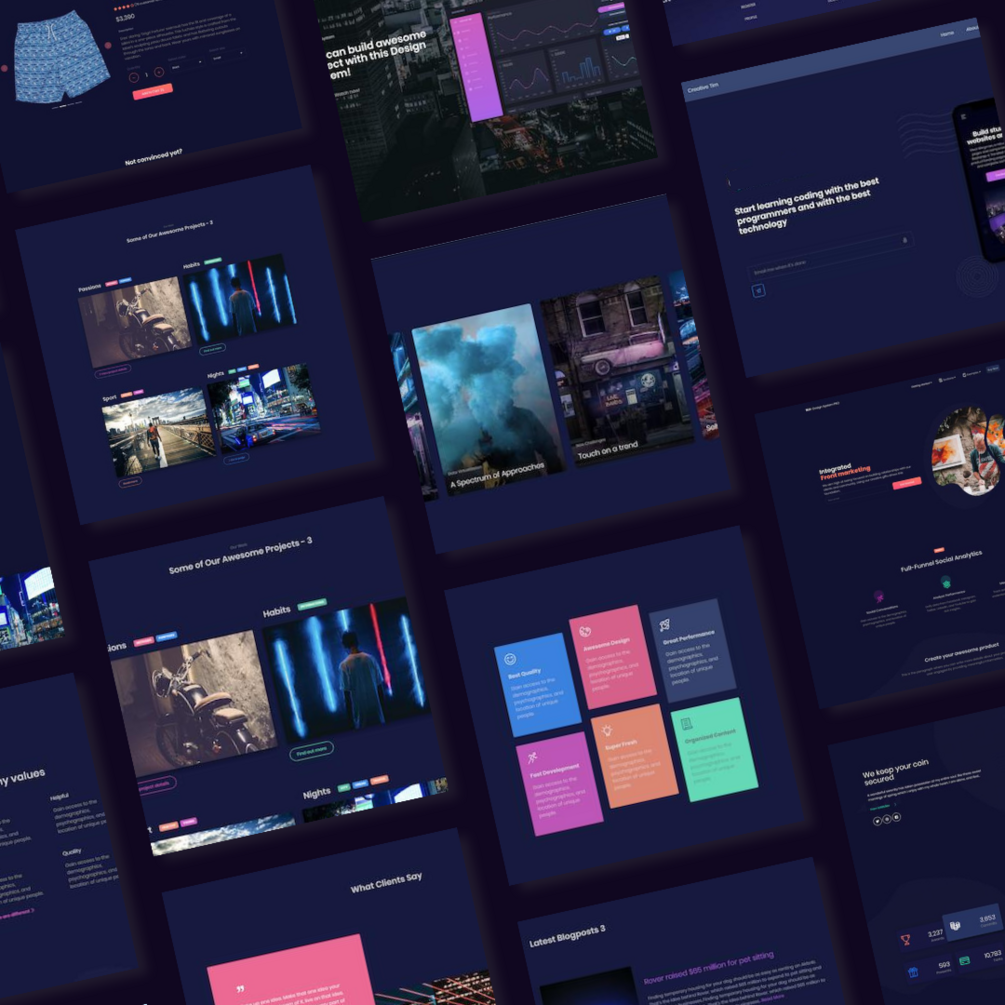Screen dimensions: 1005x1005
Task: Click the lightbulb icon on Super Fresh card
Action: [606, 730]
